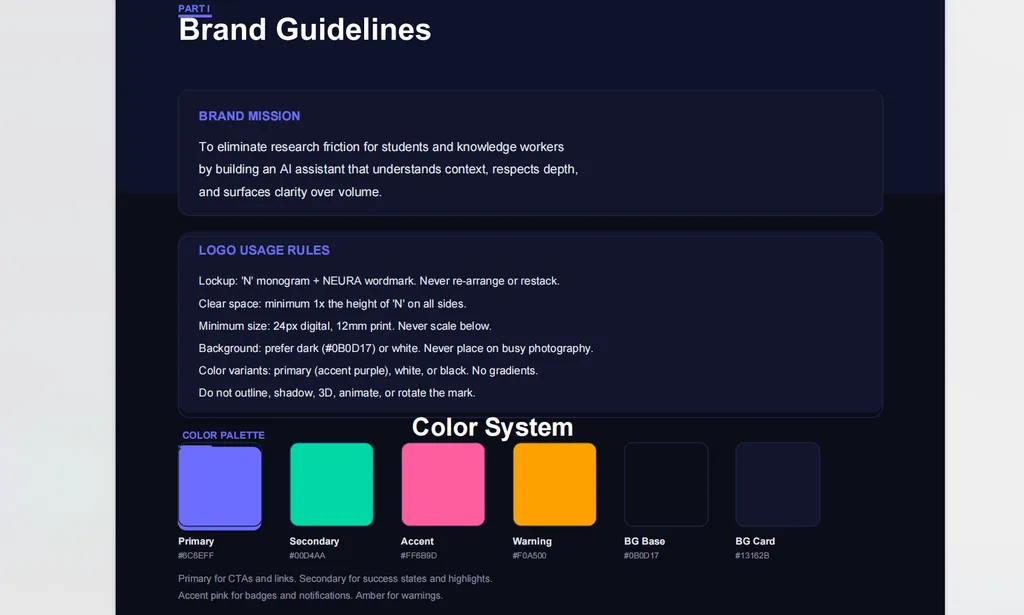Click the Primary swatch name label

coord(196,541)
